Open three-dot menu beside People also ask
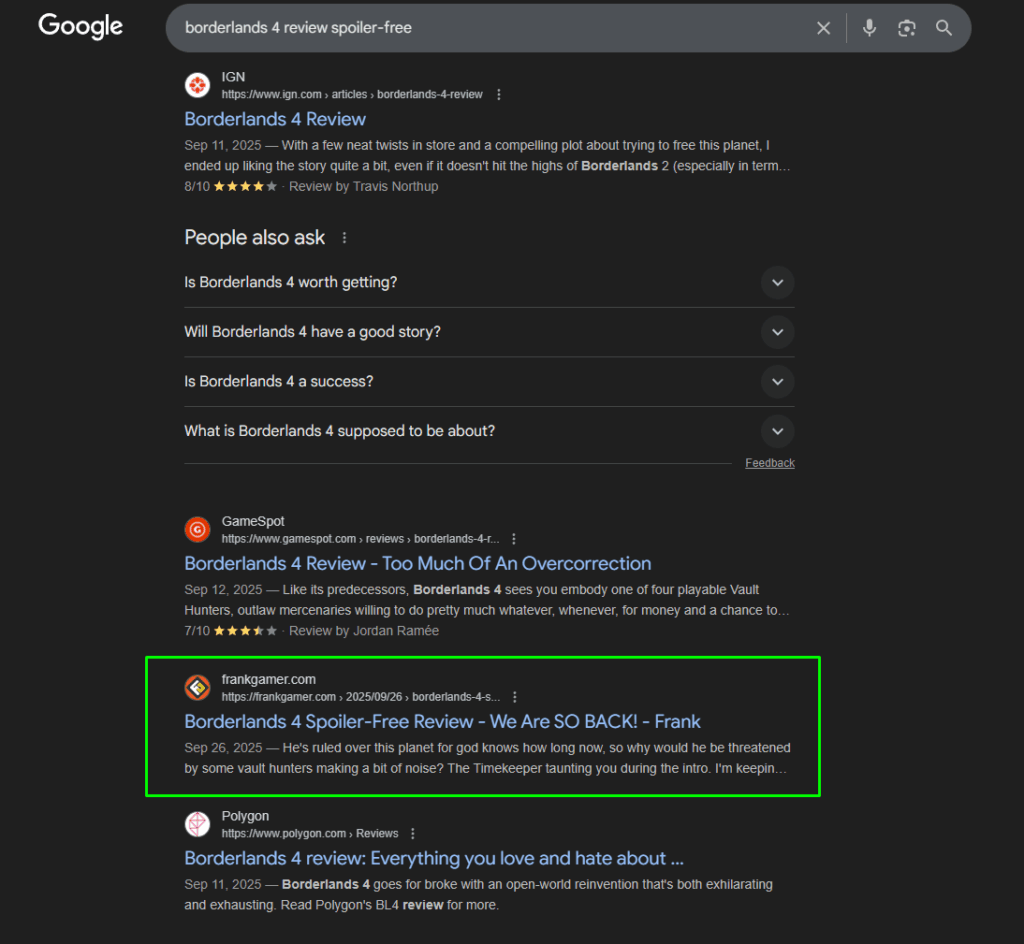Viewport: 1024px width, 944px height. 345,238
